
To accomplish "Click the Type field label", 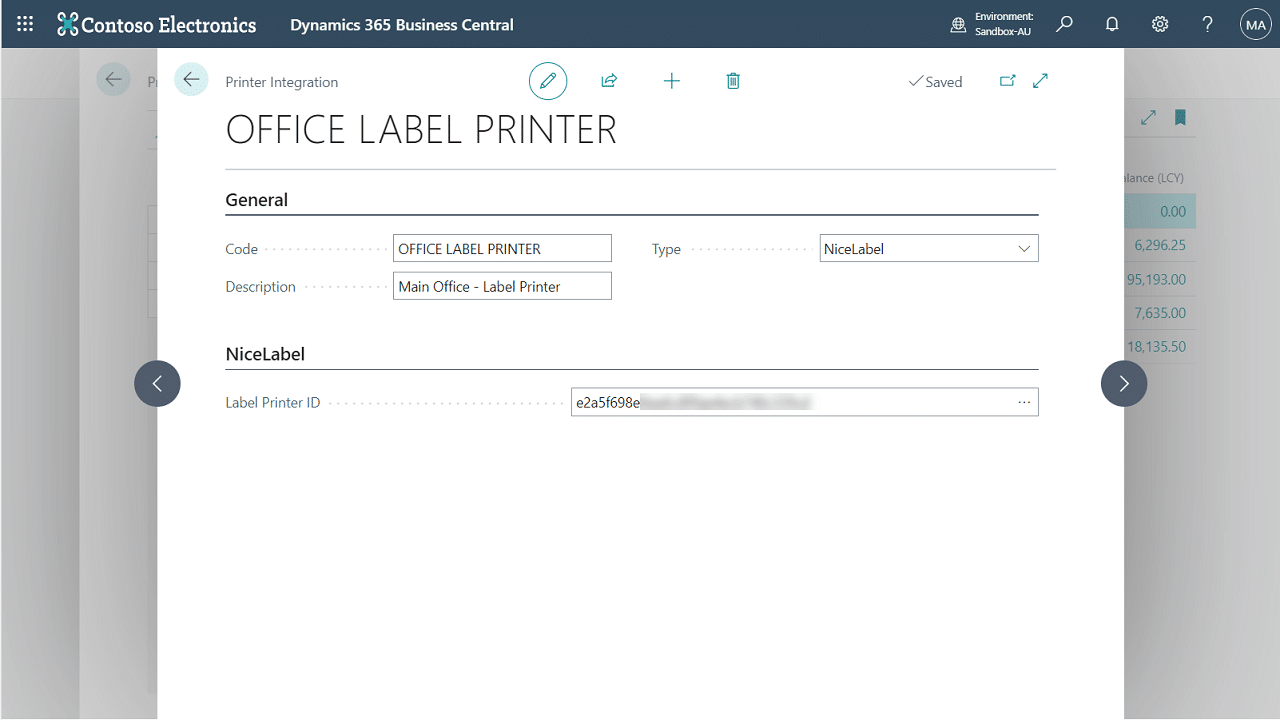I will (666, 249).
